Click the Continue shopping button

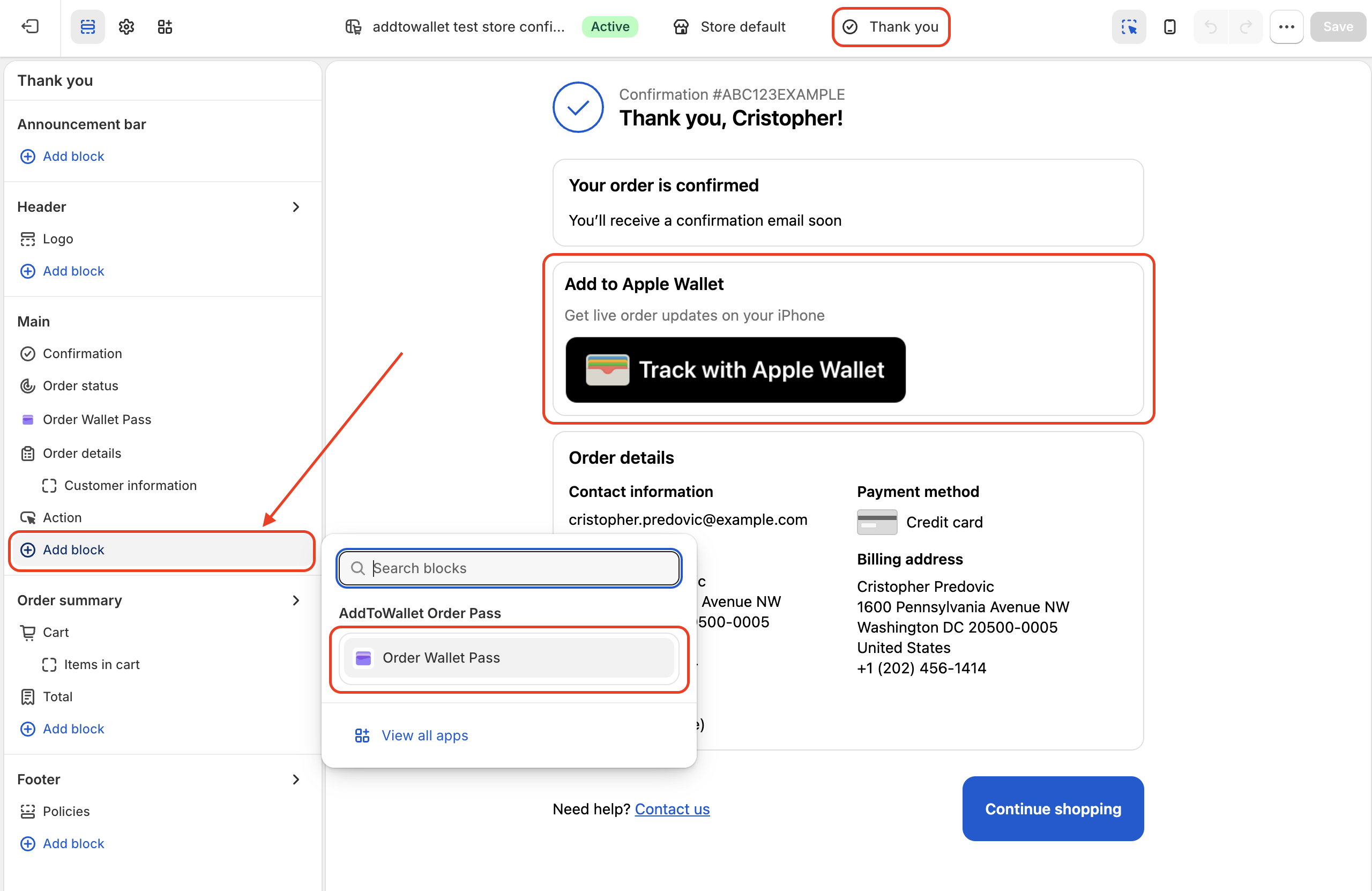click(1053, 808)
